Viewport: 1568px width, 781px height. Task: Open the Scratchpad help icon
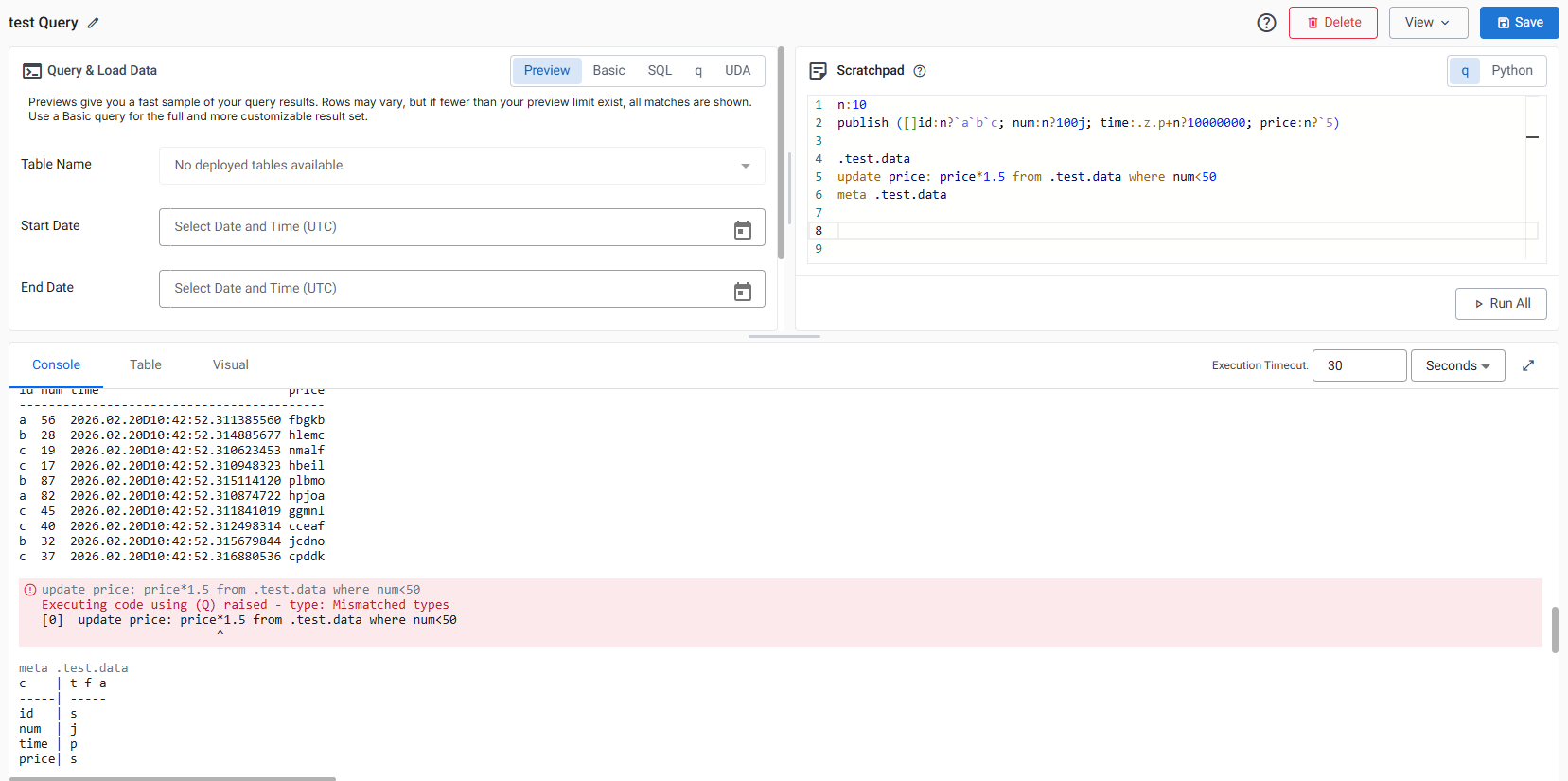[x=920, y=71]
